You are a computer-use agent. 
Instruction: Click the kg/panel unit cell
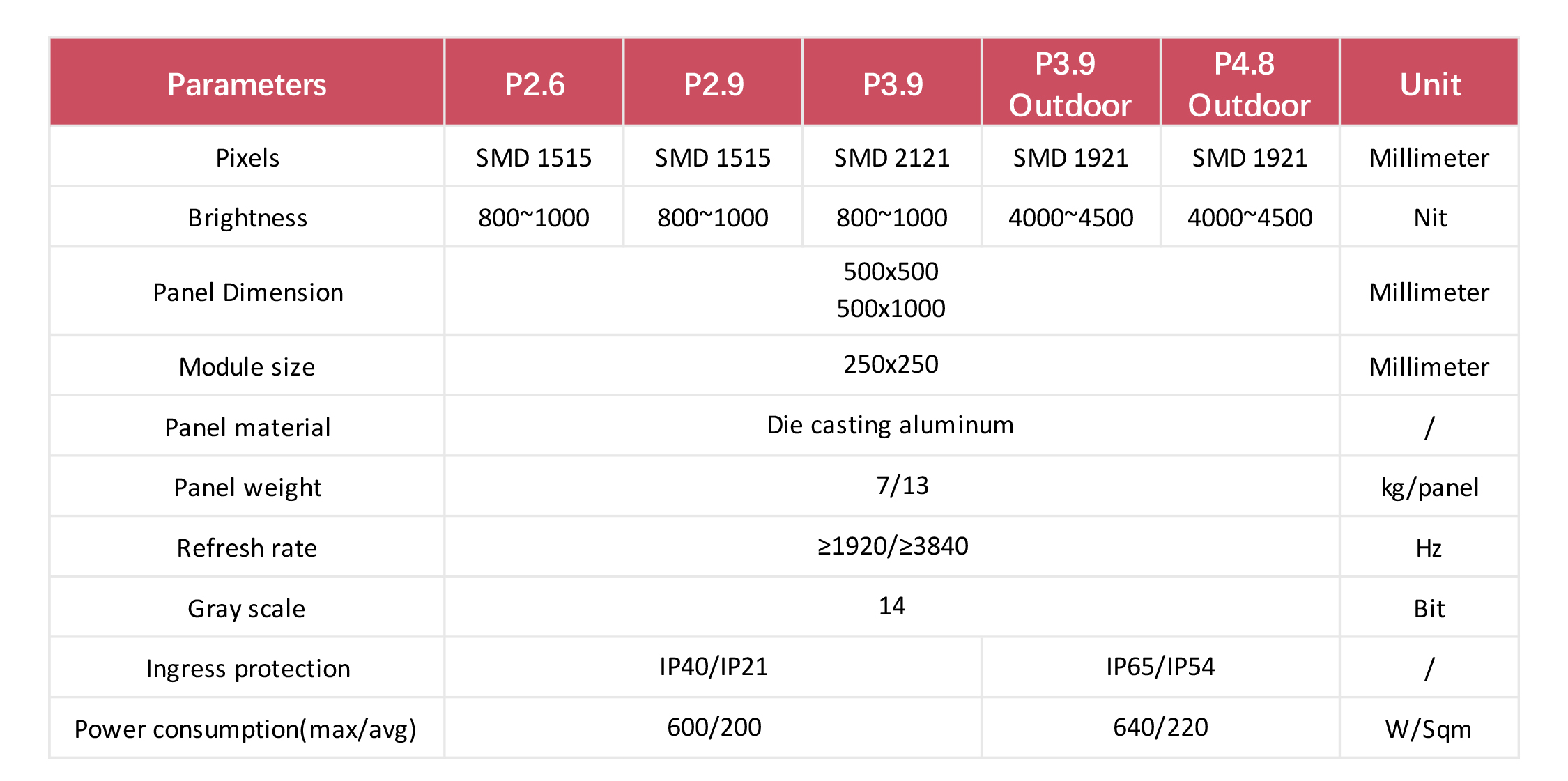pyautogui.click(x=1429, y=486)
